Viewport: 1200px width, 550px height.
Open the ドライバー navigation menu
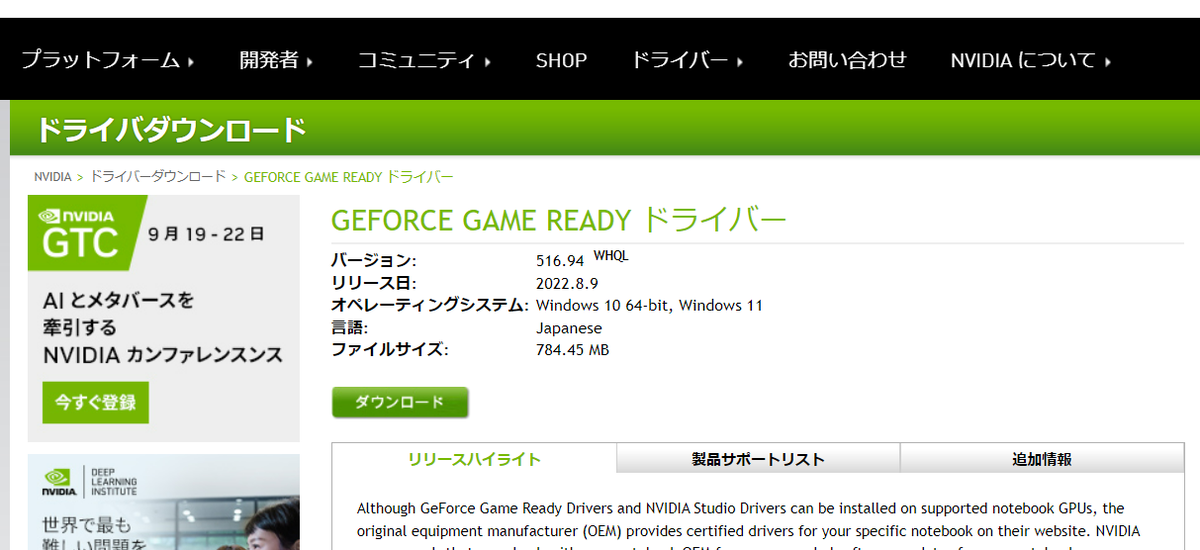[687, 60]
